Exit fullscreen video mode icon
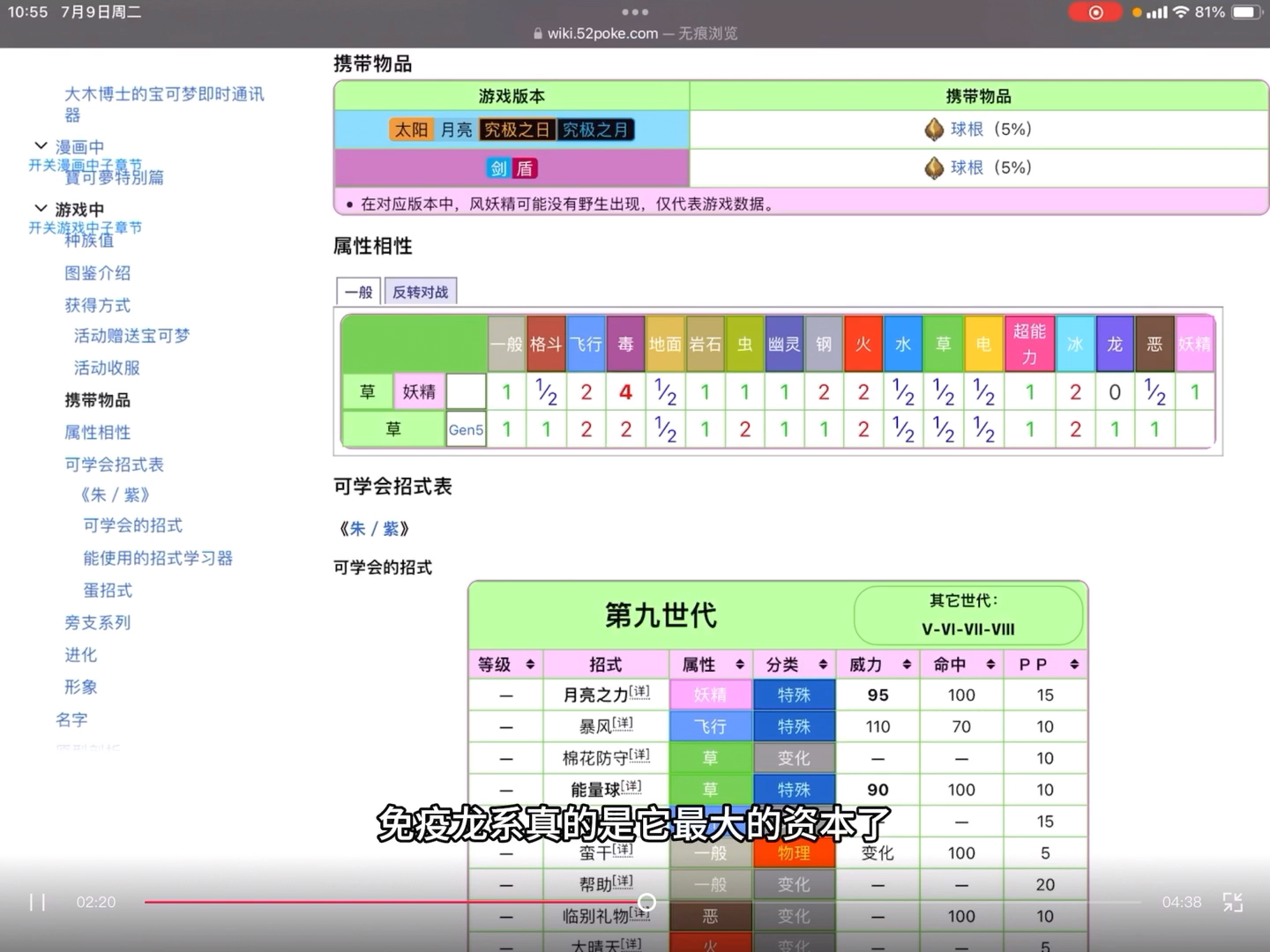The image size is (1270, 952). [1233, 902]
